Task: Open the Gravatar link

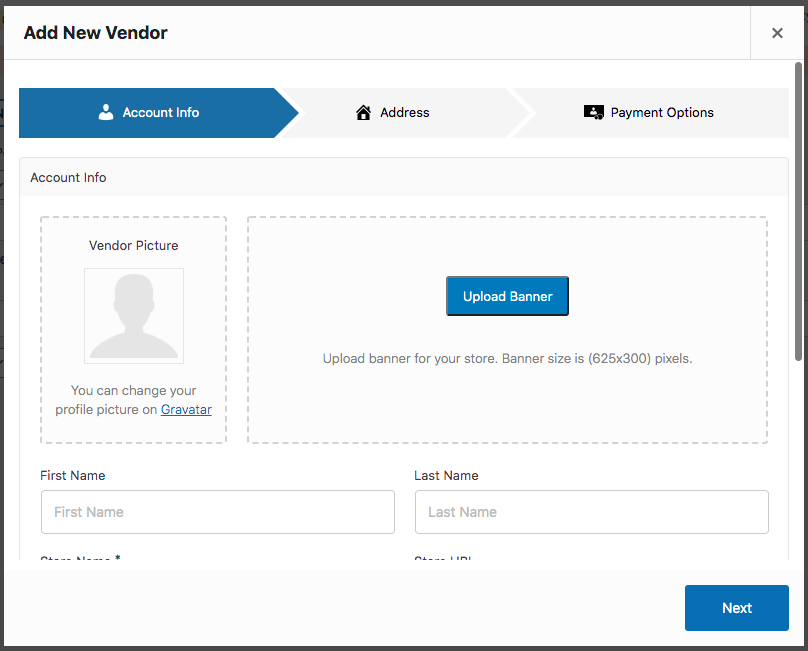Action: [186, 409]
